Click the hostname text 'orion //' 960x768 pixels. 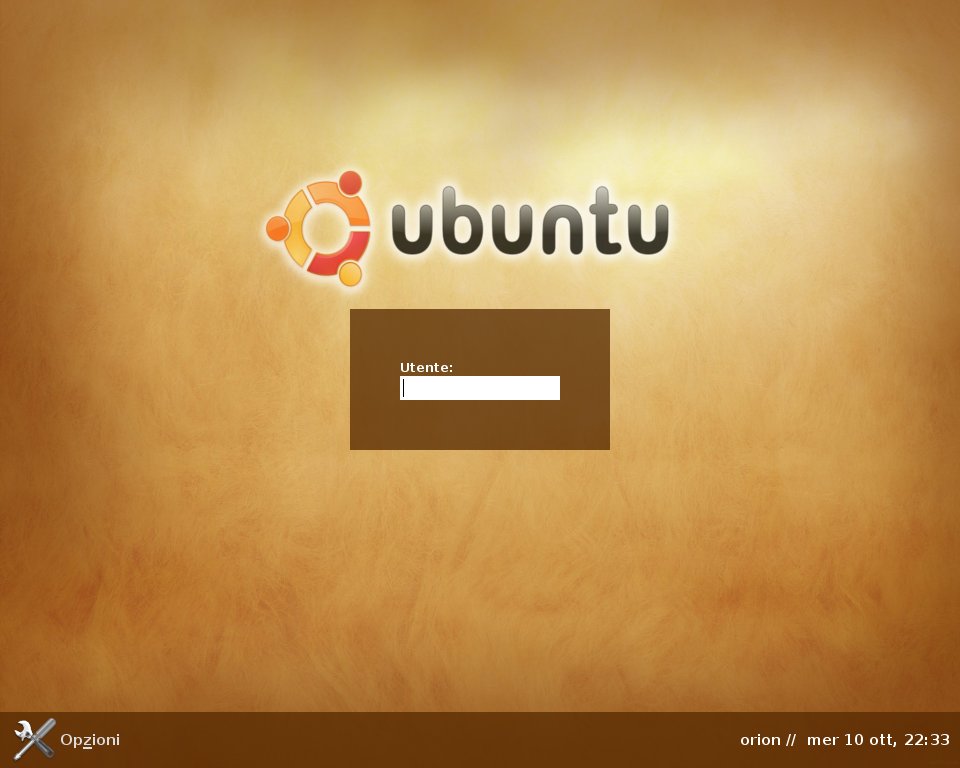coord(768,740)
